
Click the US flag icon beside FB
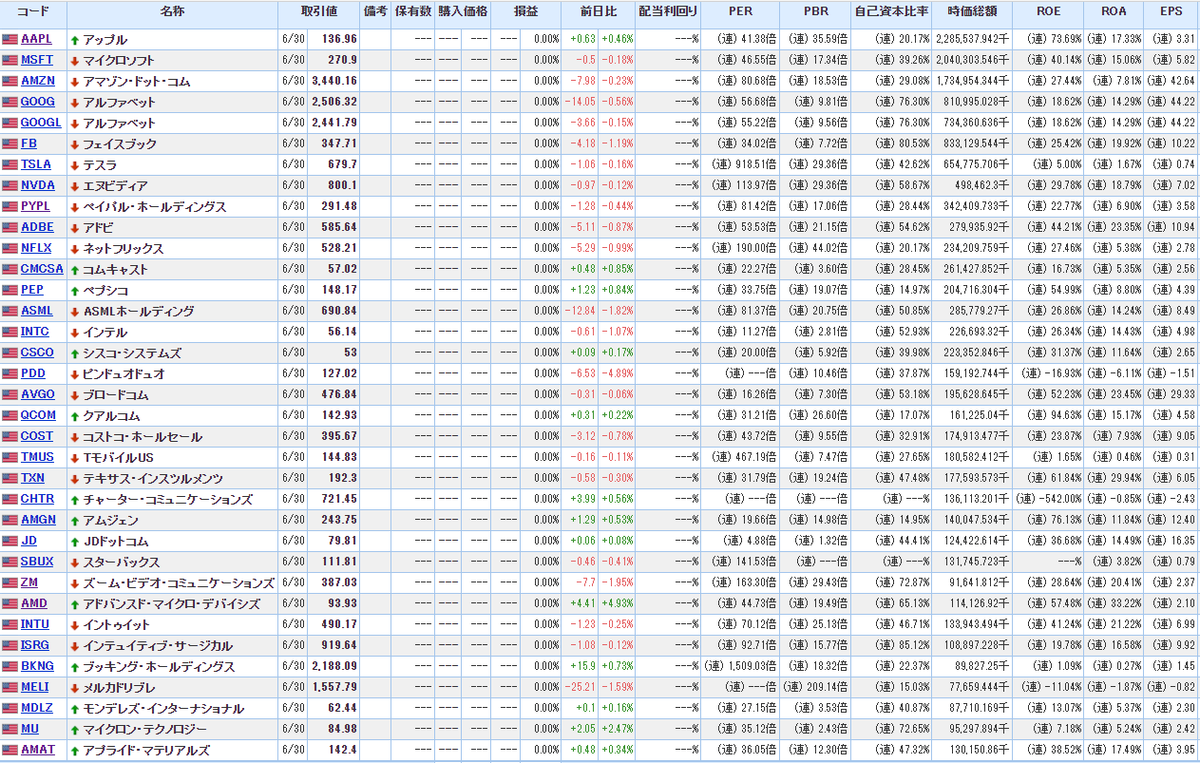[x=10, y=144]
